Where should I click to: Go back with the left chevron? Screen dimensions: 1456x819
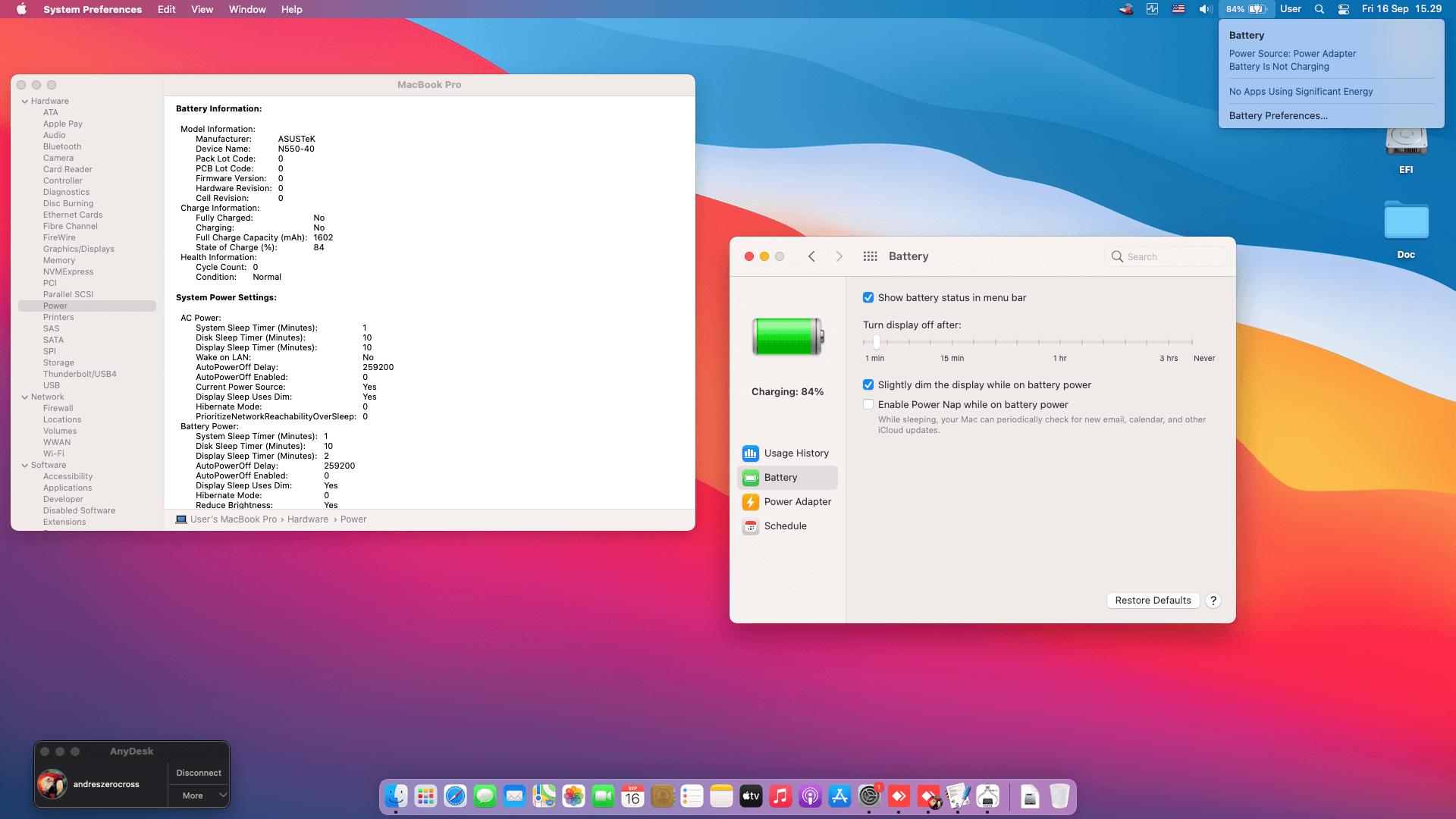(x=811, y=256)
